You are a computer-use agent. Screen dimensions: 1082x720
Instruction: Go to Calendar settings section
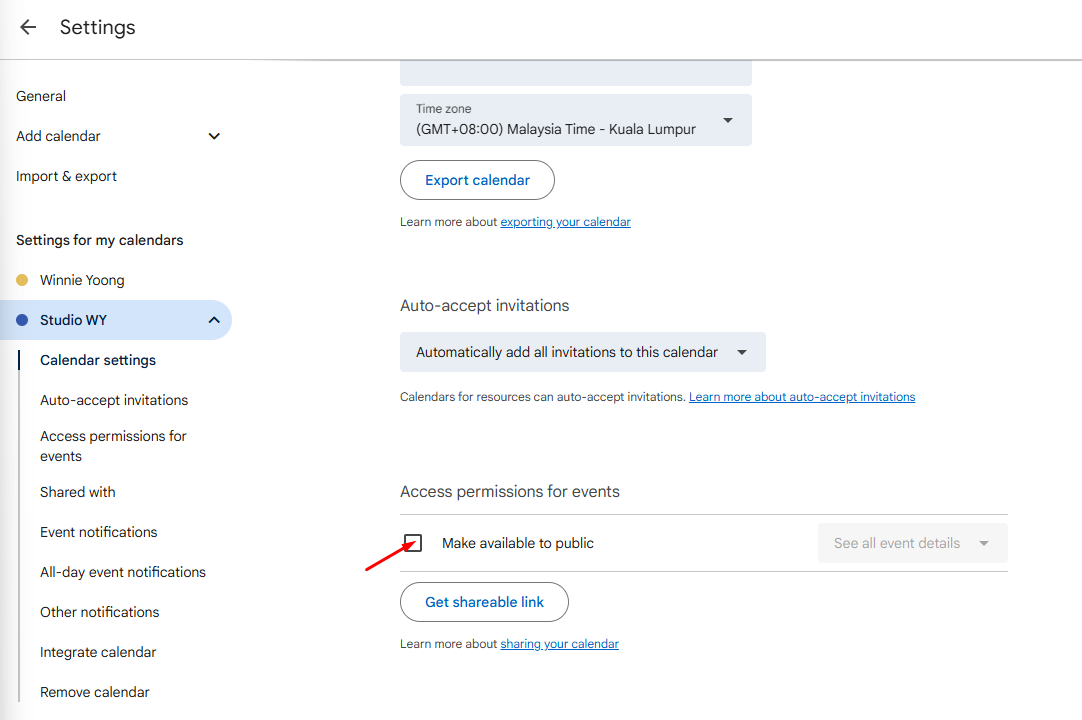click(x=98, y=360)
